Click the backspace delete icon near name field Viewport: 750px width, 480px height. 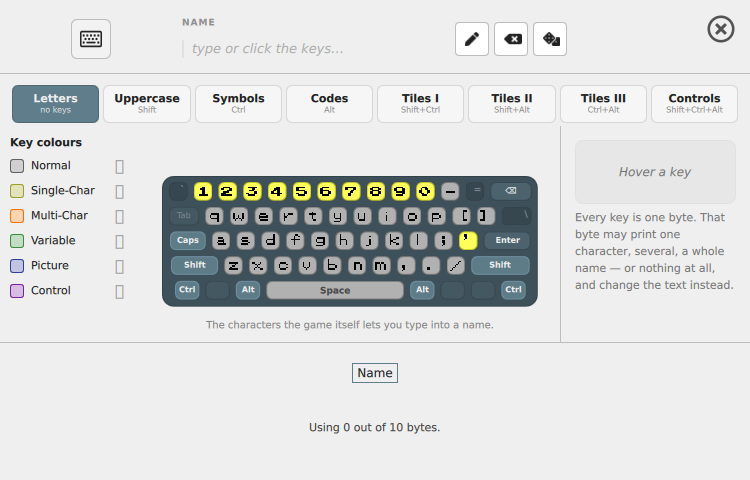click(x=511, y=39)
